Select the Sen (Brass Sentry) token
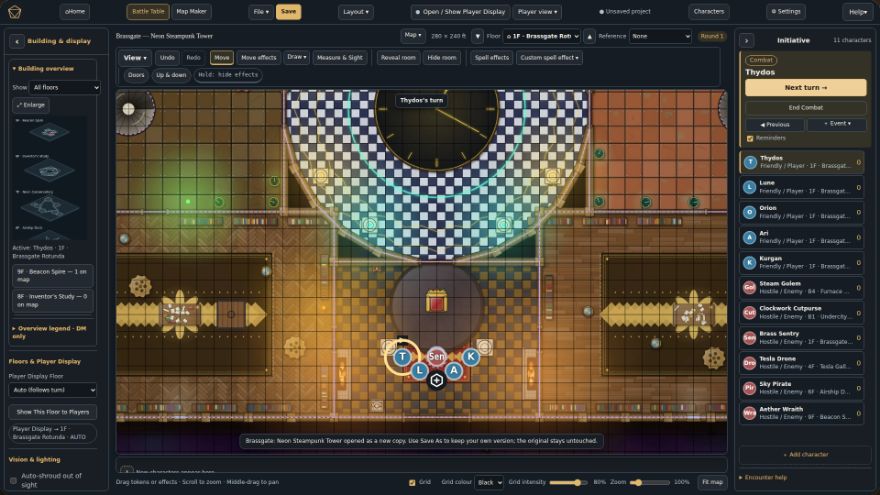 click(437, 356)
